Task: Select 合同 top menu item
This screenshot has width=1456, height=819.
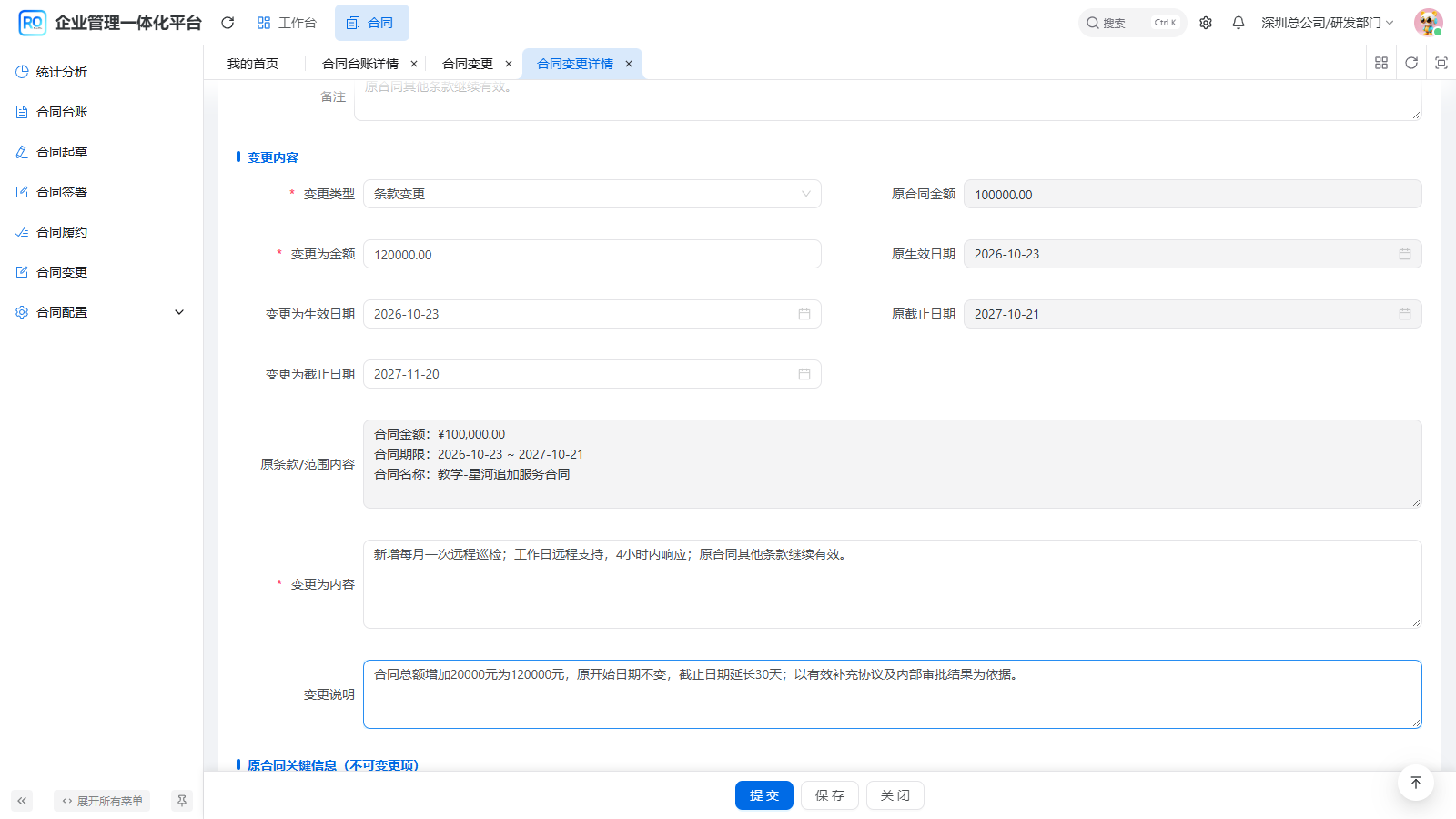Action: pos(371,23)
